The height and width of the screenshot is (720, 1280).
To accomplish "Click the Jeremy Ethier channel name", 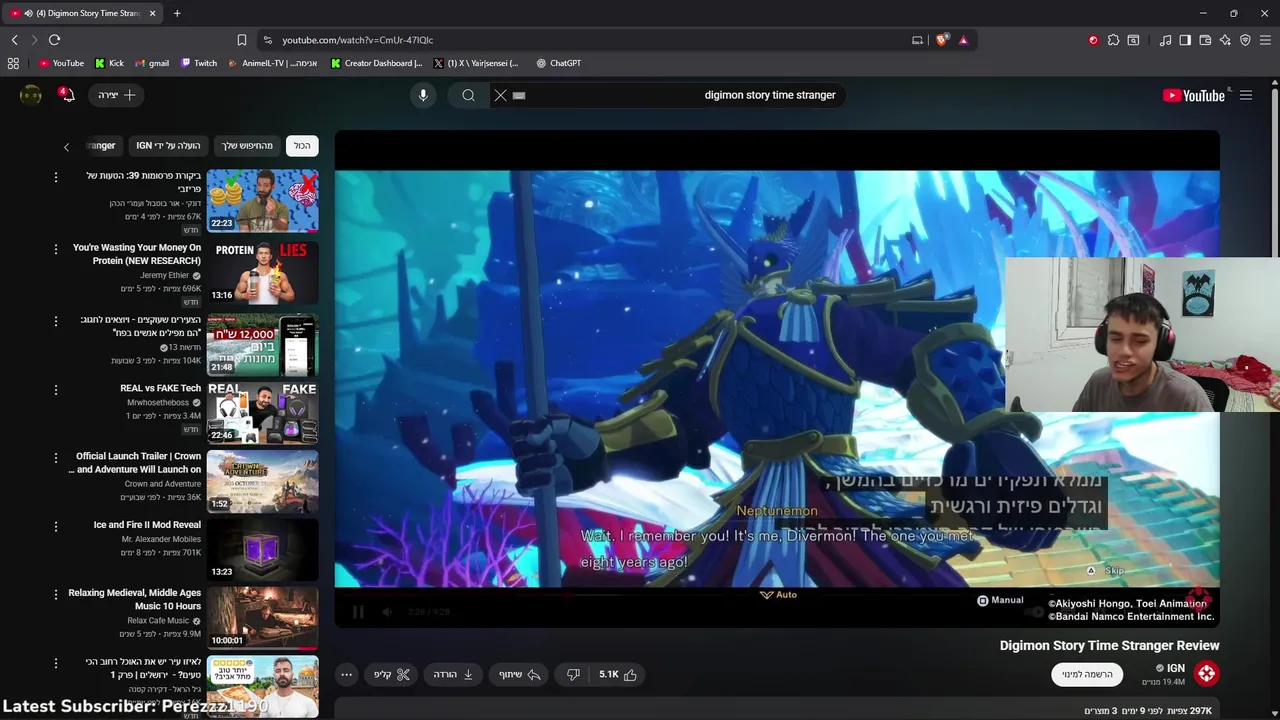I will pyautogui.click(x=165, y=275).
